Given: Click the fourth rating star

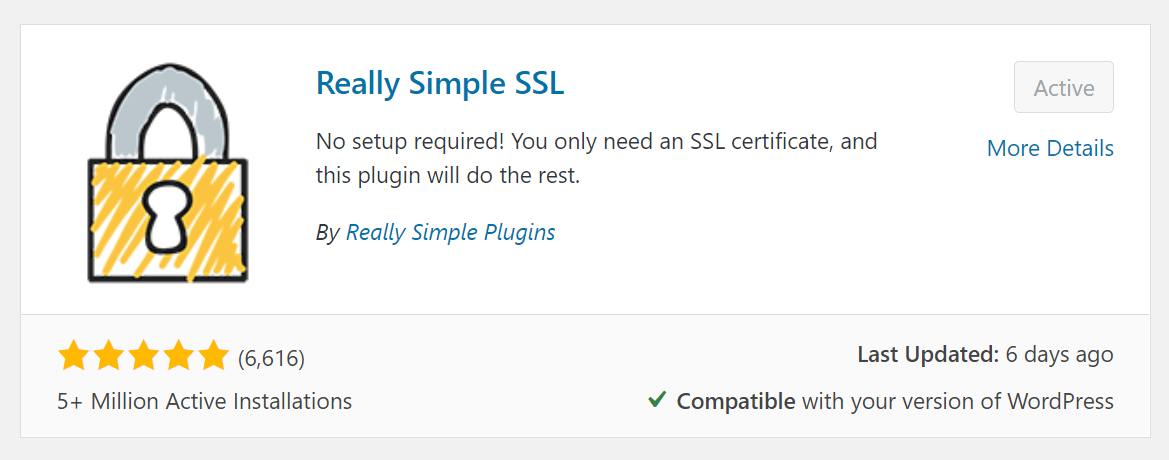Looking at the screenshot, I should tap(177, 356).
